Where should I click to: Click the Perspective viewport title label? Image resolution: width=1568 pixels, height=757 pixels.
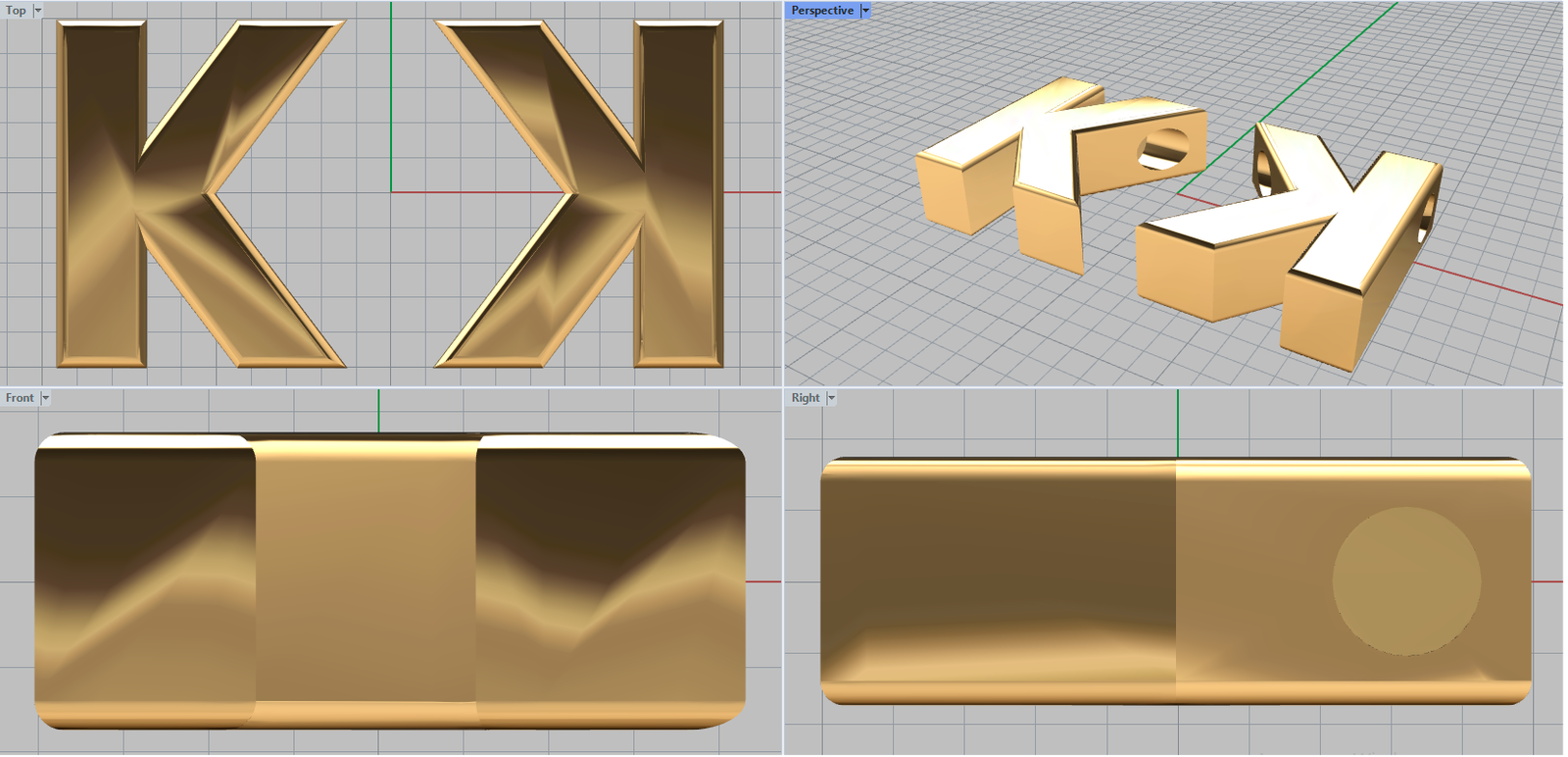[x=821, y=11]
